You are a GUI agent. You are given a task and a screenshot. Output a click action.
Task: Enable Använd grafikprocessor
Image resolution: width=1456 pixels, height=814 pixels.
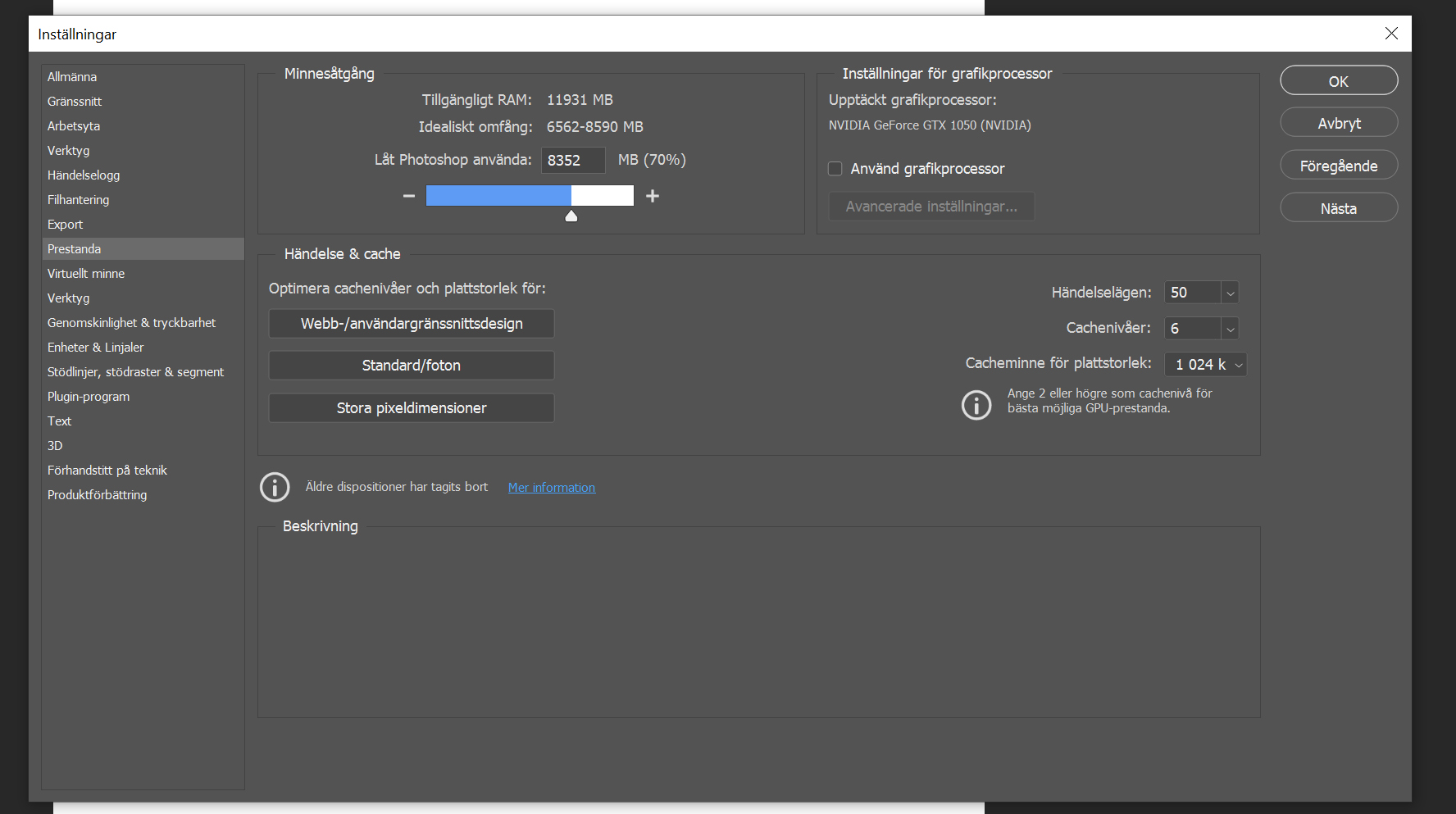[x=835, y=168]
